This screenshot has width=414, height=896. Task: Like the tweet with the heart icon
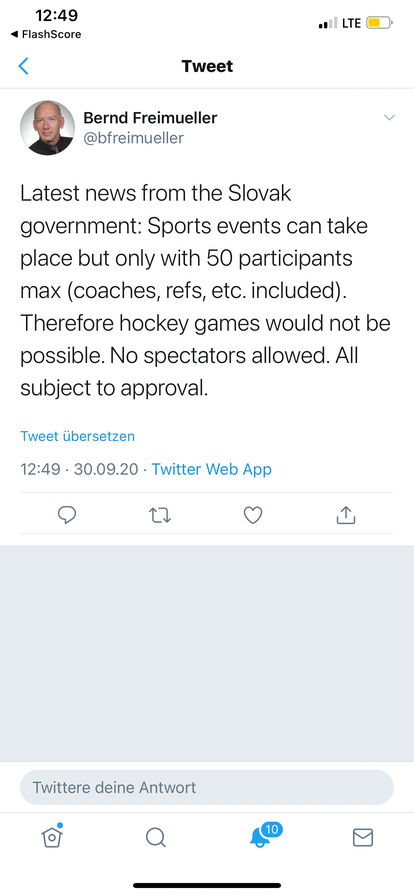point(253,515)
